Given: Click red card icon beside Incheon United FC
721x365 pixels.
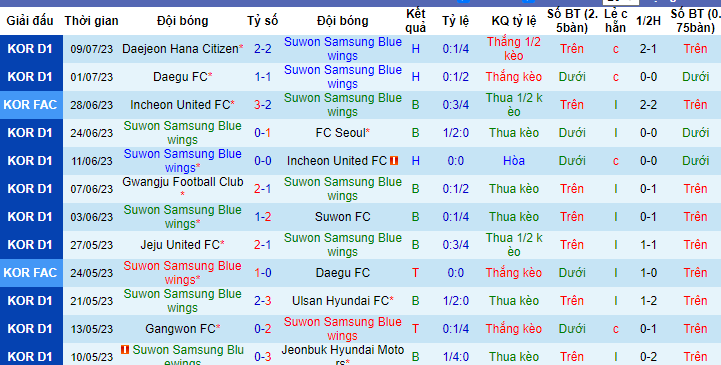Looking at the screenshot, I should pyautogui.click(x=394, y=161).
